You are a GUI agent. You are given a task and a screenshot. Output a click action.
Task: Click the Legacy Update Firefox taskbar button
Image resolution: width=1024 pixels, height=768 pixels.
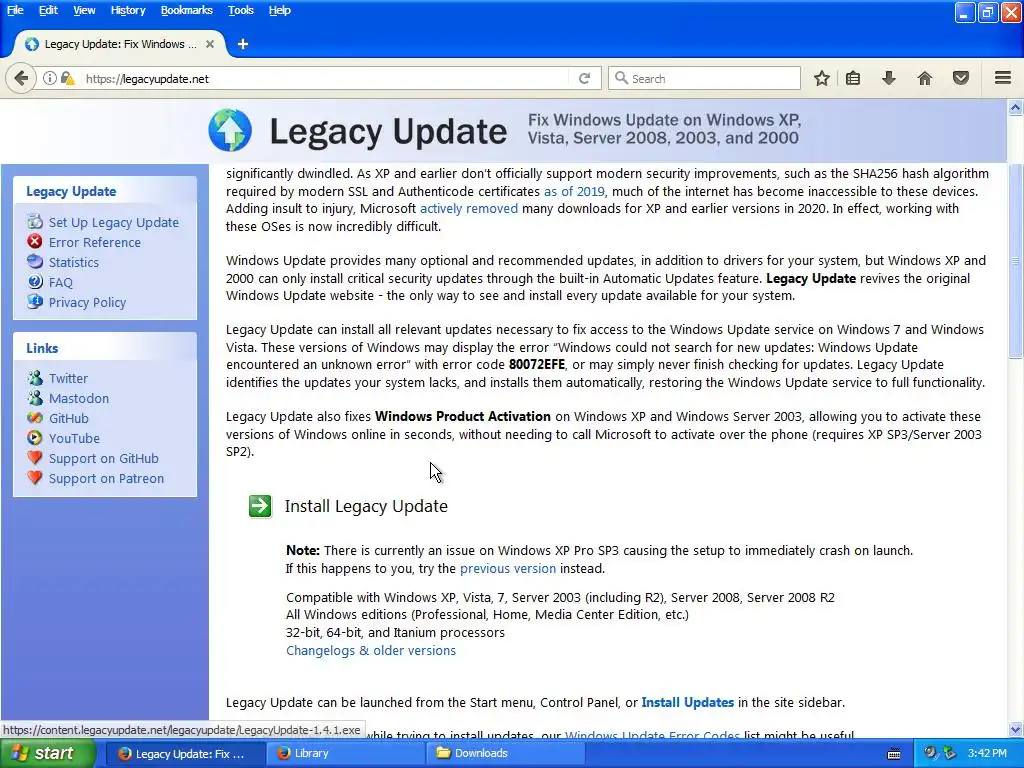[185, 753]
